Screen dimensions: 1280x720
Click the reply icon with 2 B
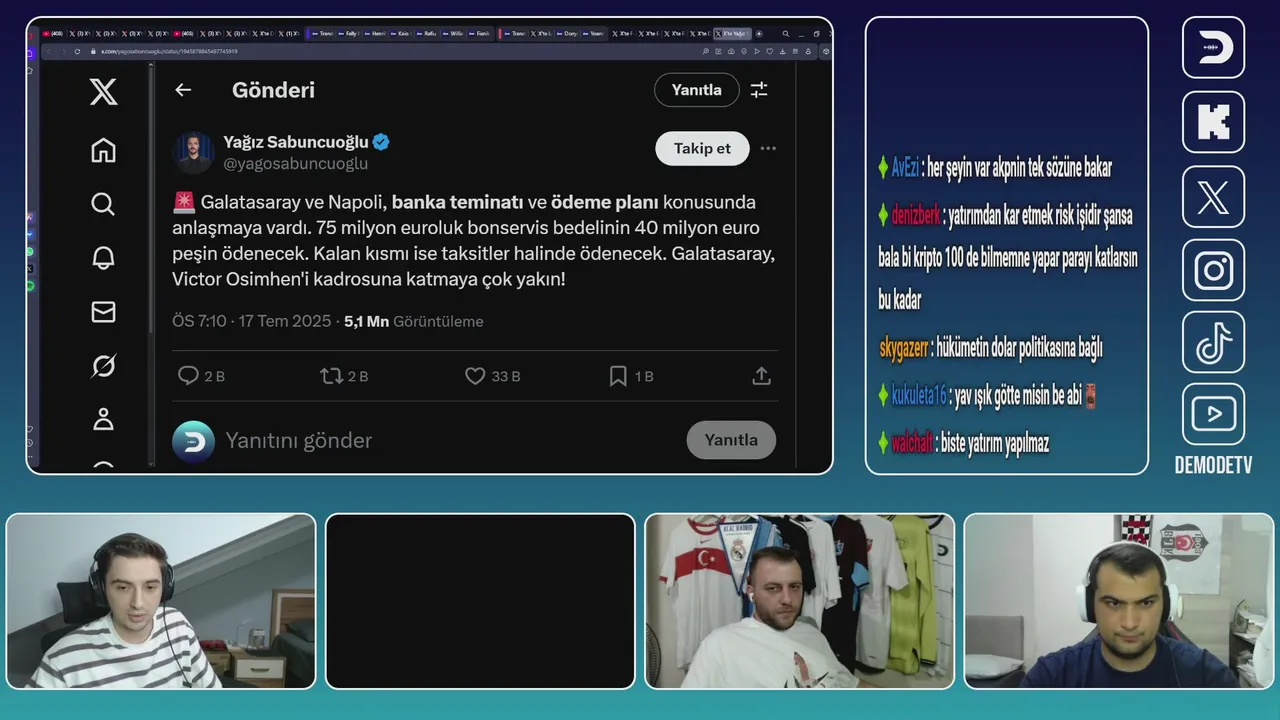(x=187, y=376)
